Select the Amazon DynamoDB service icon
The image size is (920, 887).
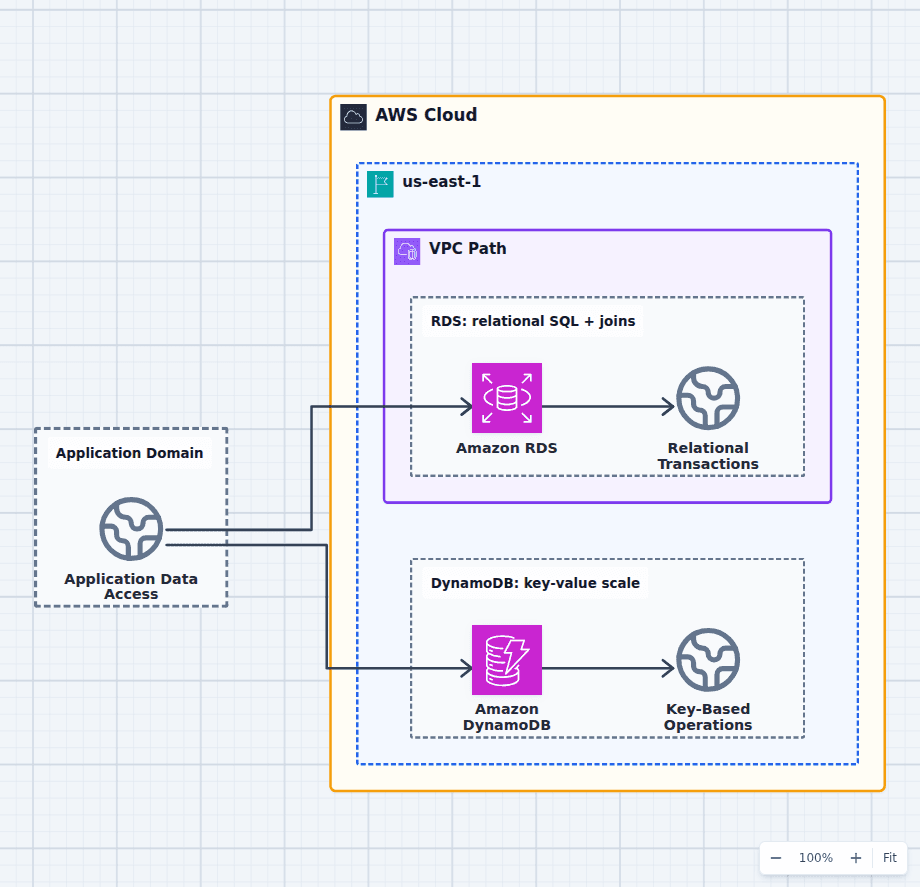[507, 659]
